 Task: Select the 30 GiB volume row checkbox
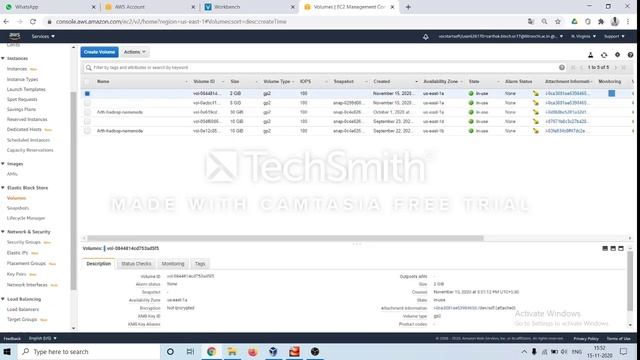[x=87, y=112]
